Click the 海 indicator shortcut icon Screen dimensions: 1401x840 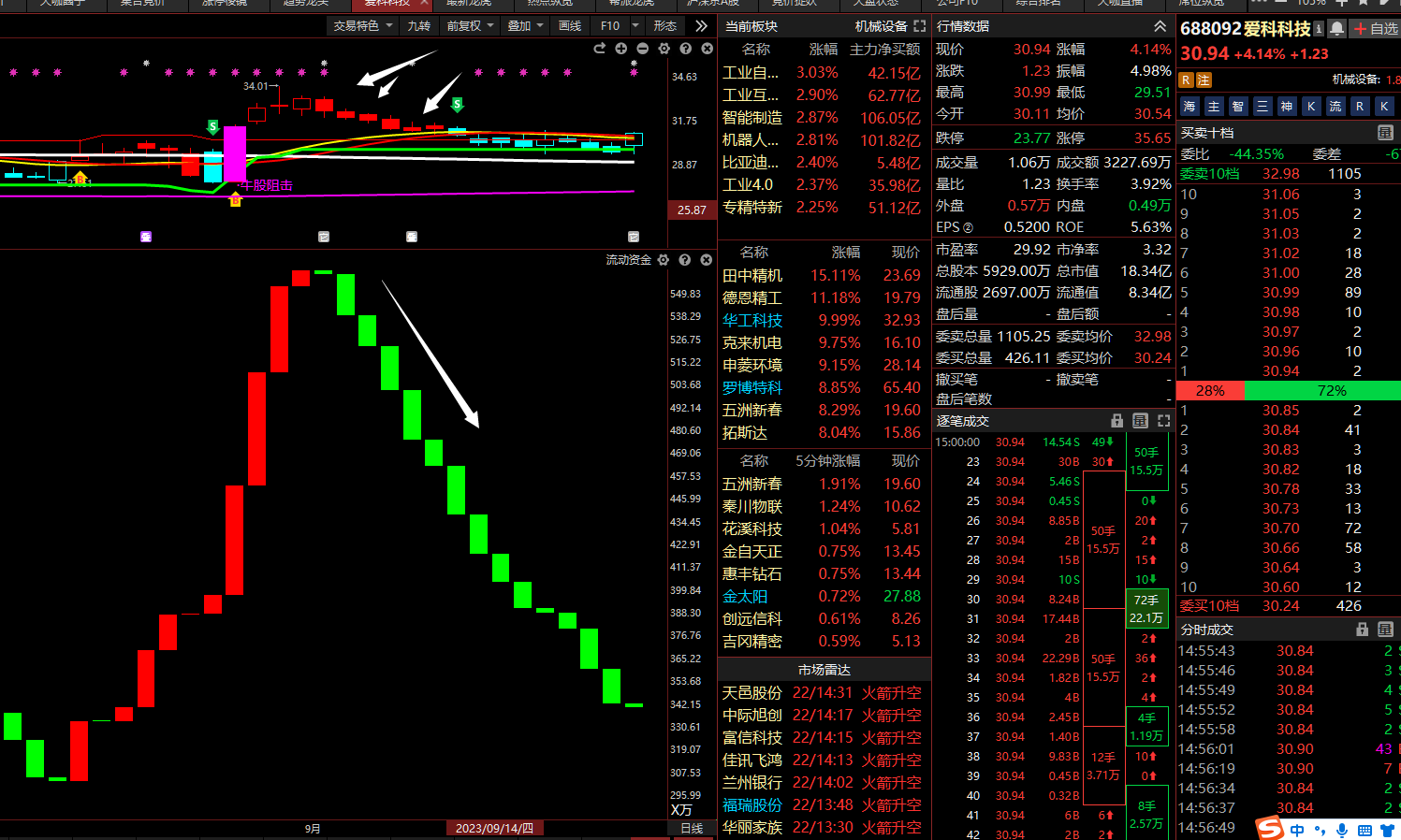pos(1189,107)
